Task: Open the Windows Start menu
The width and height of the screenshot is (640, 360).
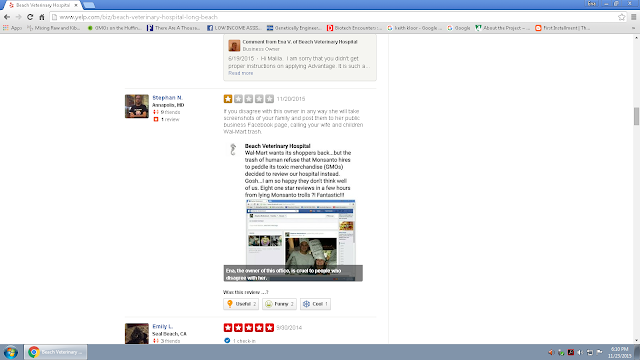Action: (11, 352)
